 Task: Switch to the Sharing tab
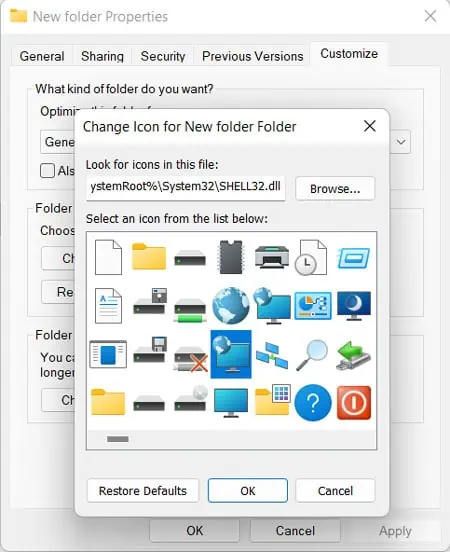102,56
